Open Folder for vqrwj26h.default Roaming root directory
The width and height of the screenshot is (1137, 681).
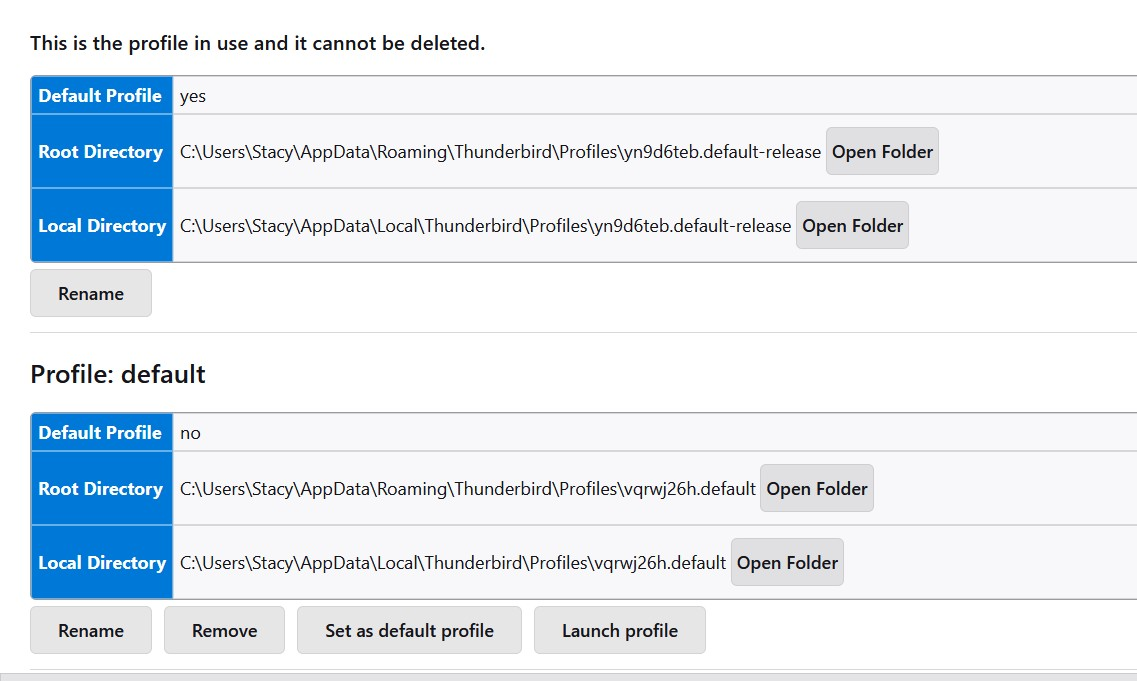pyautogui.click(x=816, y=489)
